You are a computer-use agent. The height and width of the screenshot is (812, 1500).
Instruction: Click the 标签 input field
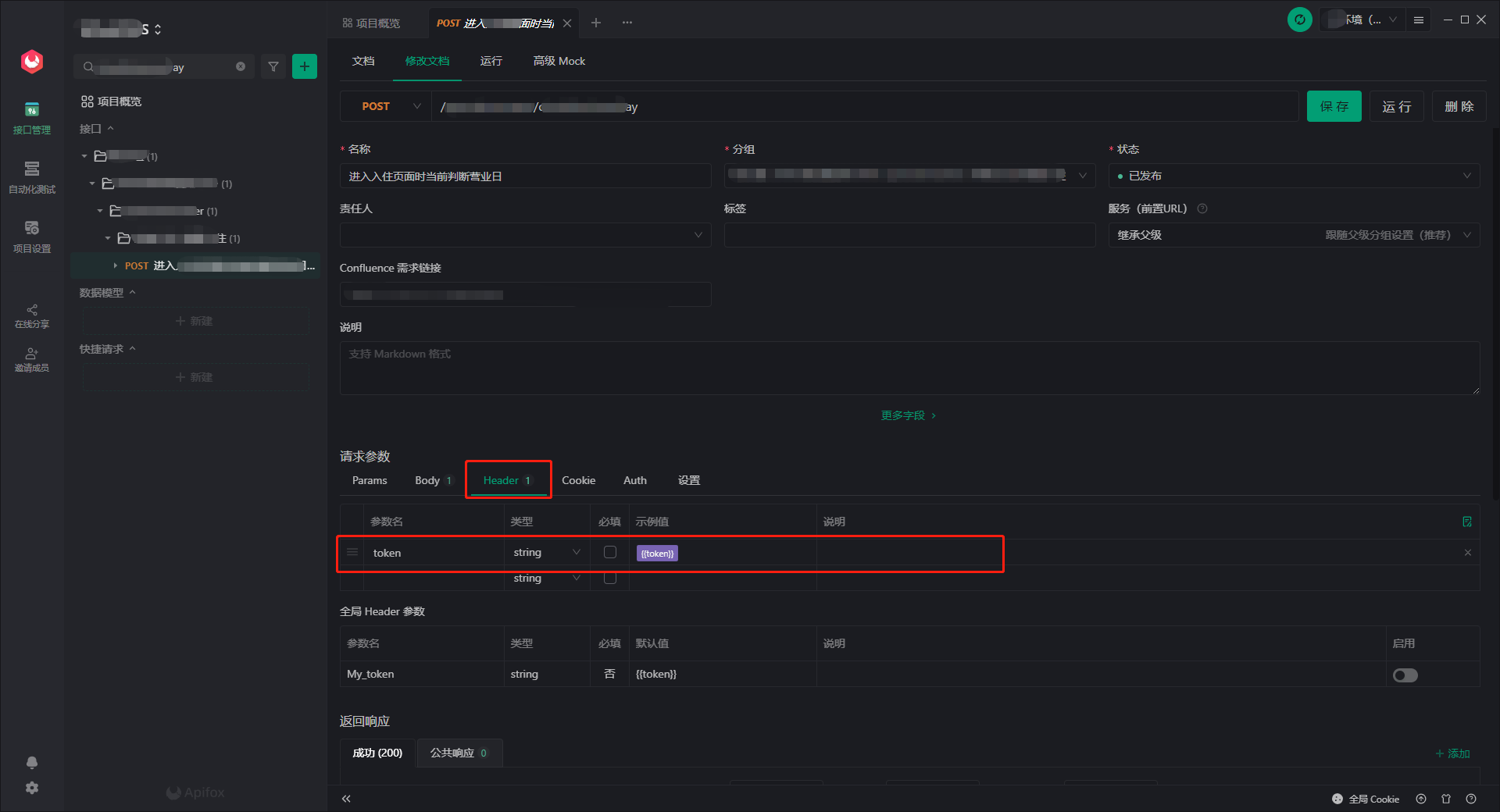click(x=909, y=235)
